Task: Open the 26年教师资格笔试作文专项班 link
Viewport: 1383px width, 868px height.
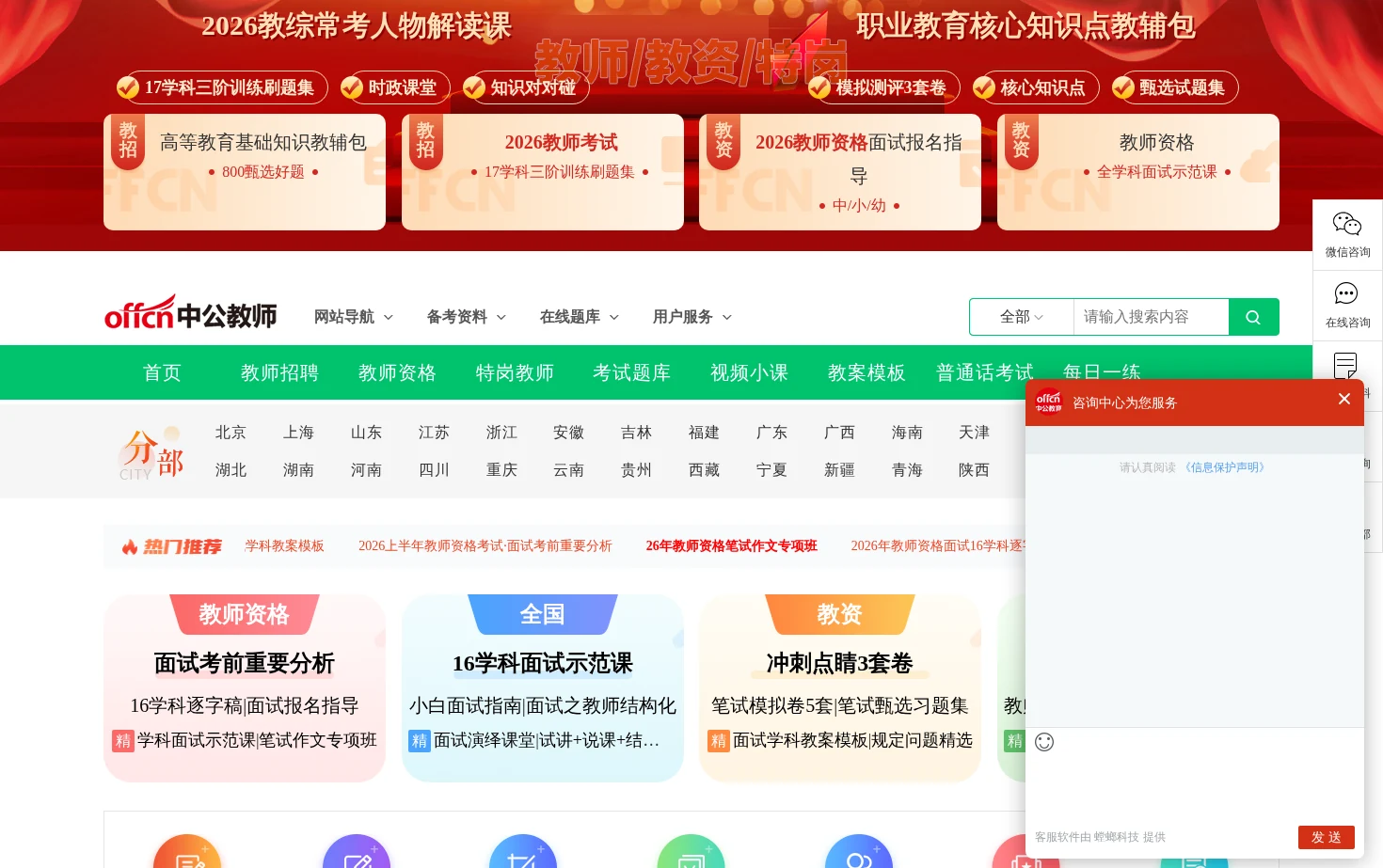Action: click(x=731, y=546)
